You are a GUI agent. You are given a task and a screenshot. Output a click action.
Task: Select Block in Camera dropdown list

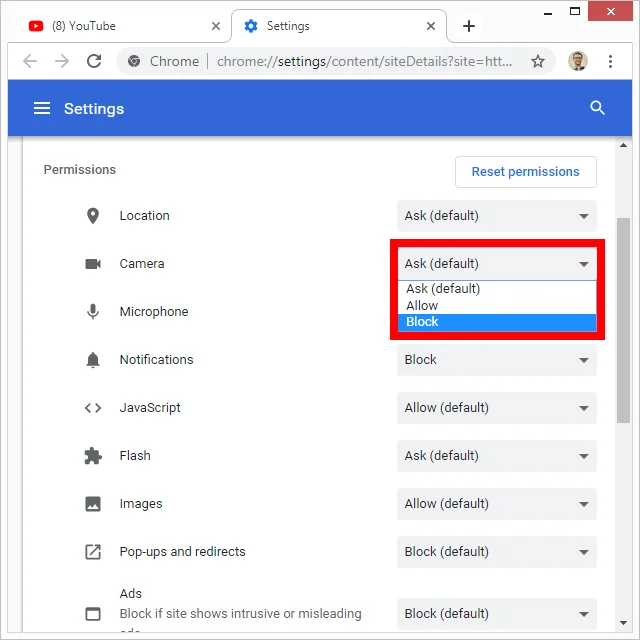[497, 322]
